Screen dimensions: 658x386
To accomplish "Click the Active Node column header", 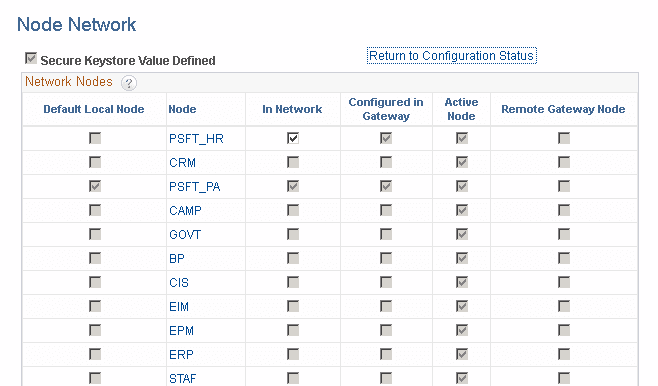I will click(x=461, y=109).
